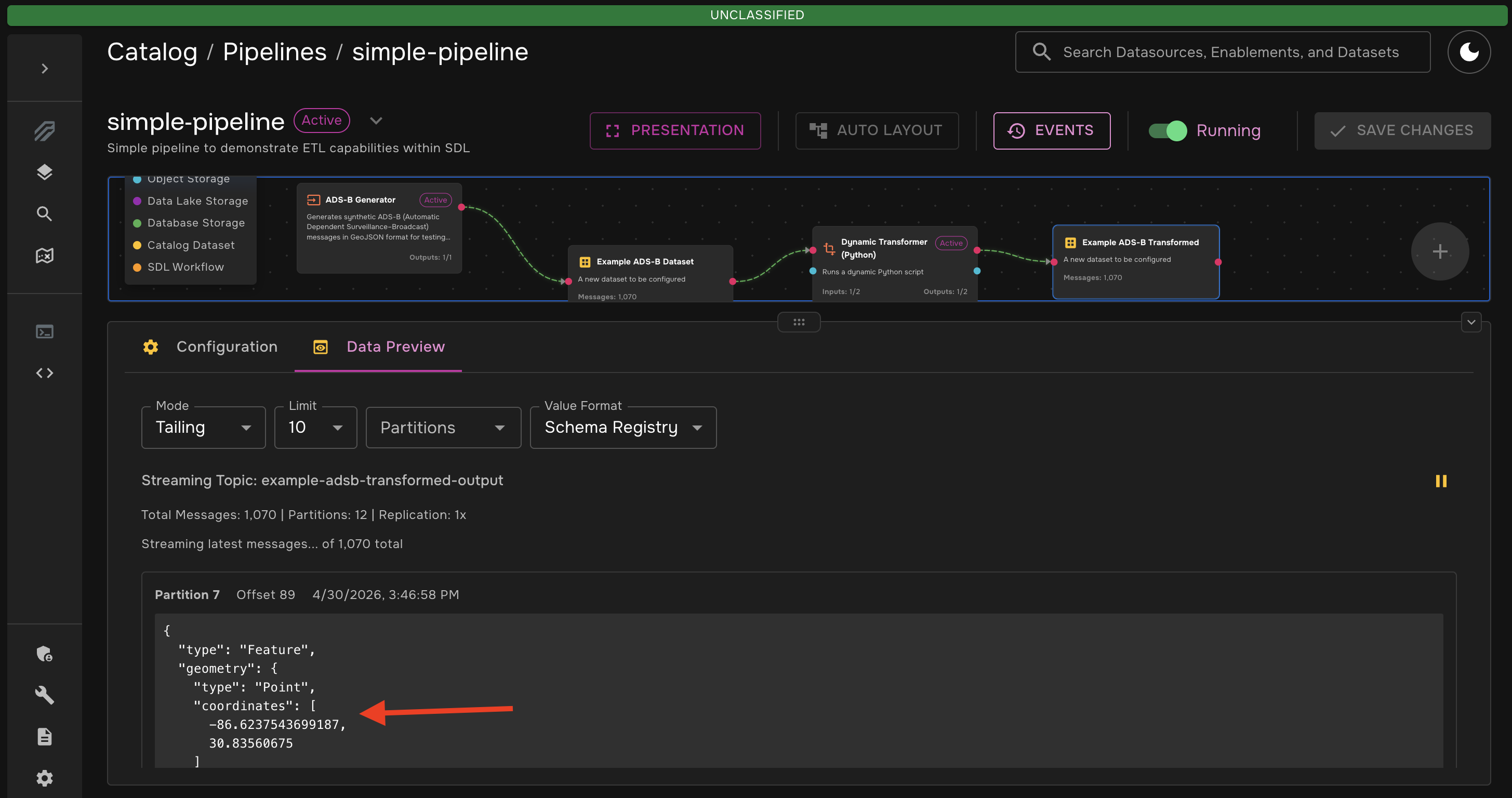Click SAVE CHANGES button
This screenshot has width=1512, height=798.
(1402, 130)
